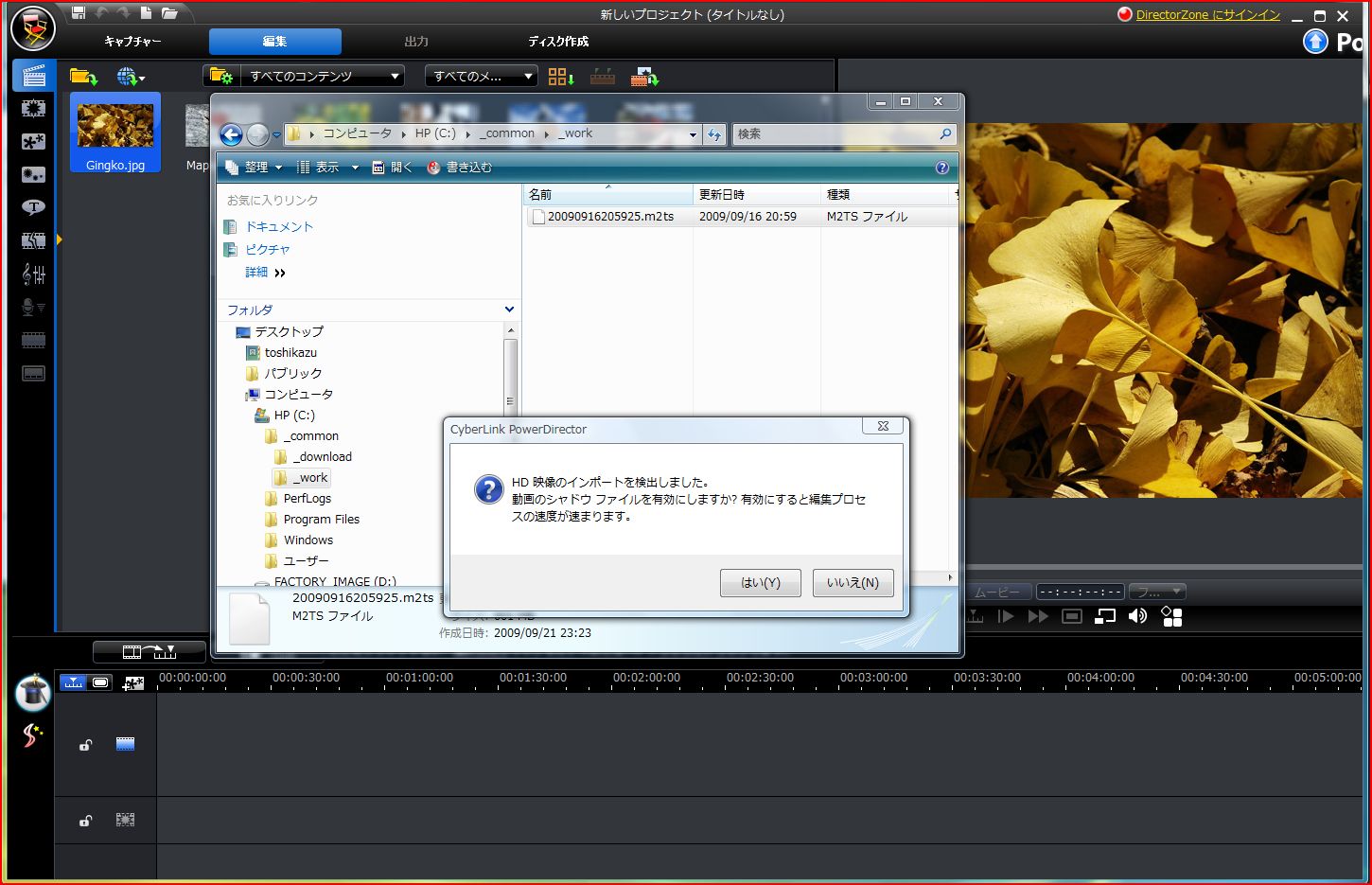Click the back arrow in file dialog
The width and height of the screenshot is (1372, 885).
(231, 134)
